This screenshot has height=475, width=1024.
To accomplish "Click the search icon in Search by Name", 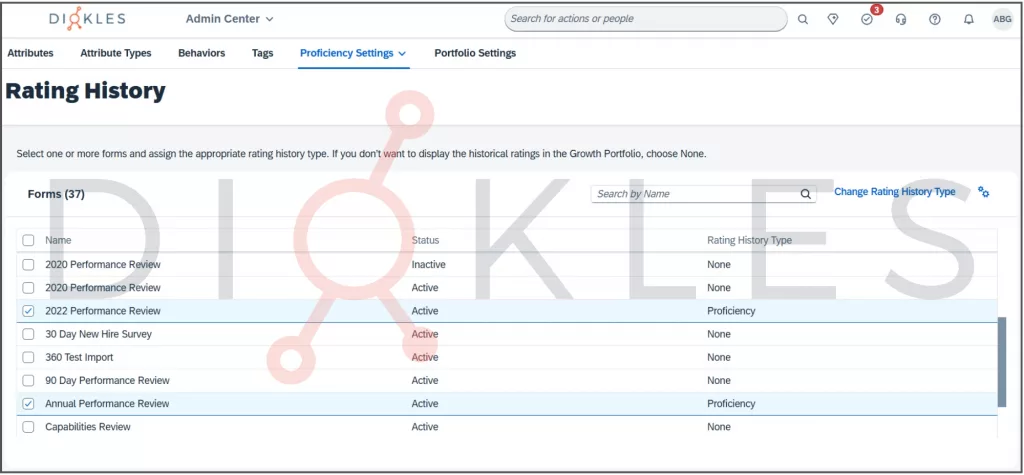I will point(805,194).
